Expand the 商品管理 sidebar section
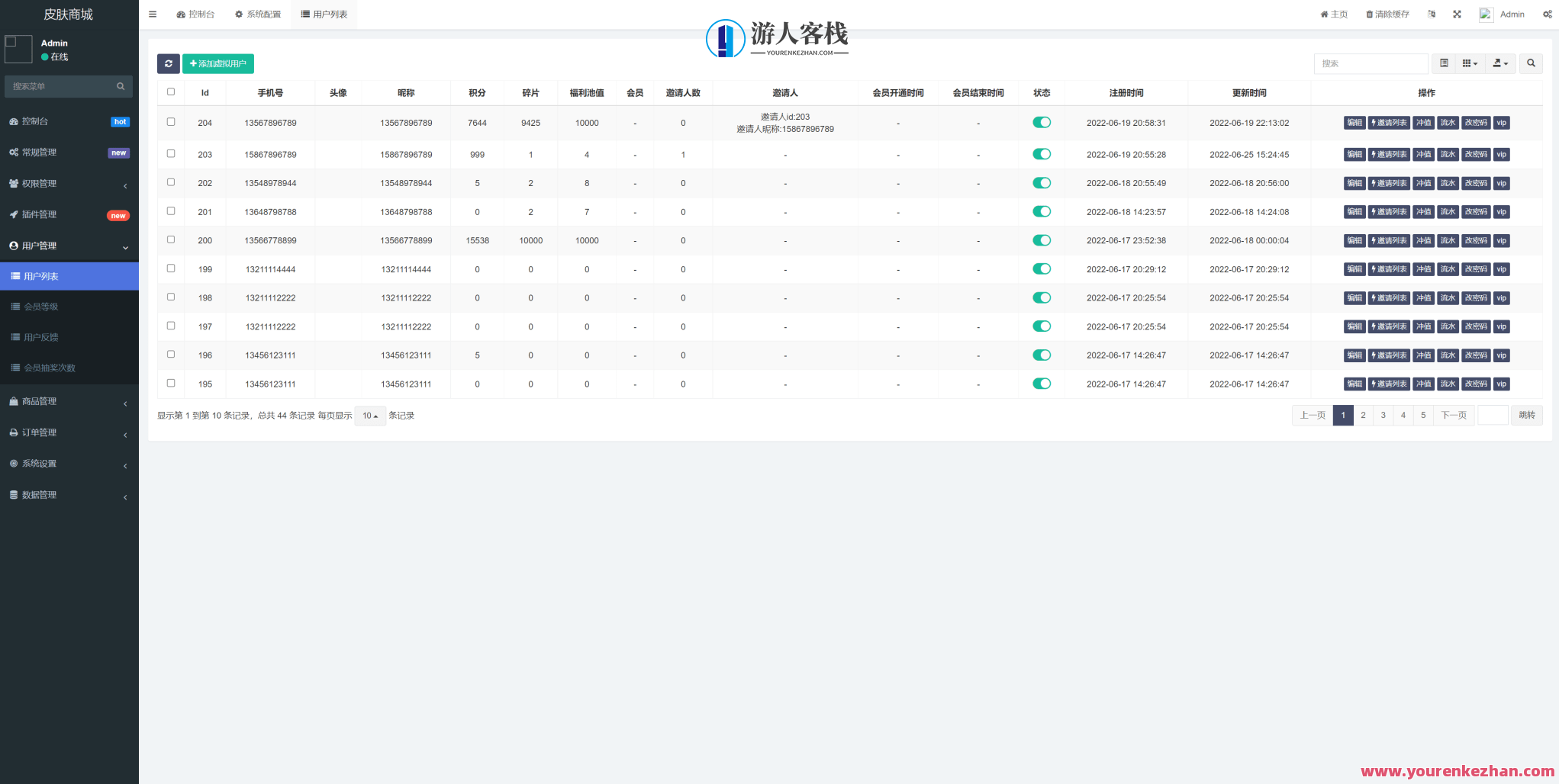Screen dimensions: 1559x784 tap(42, 401)
